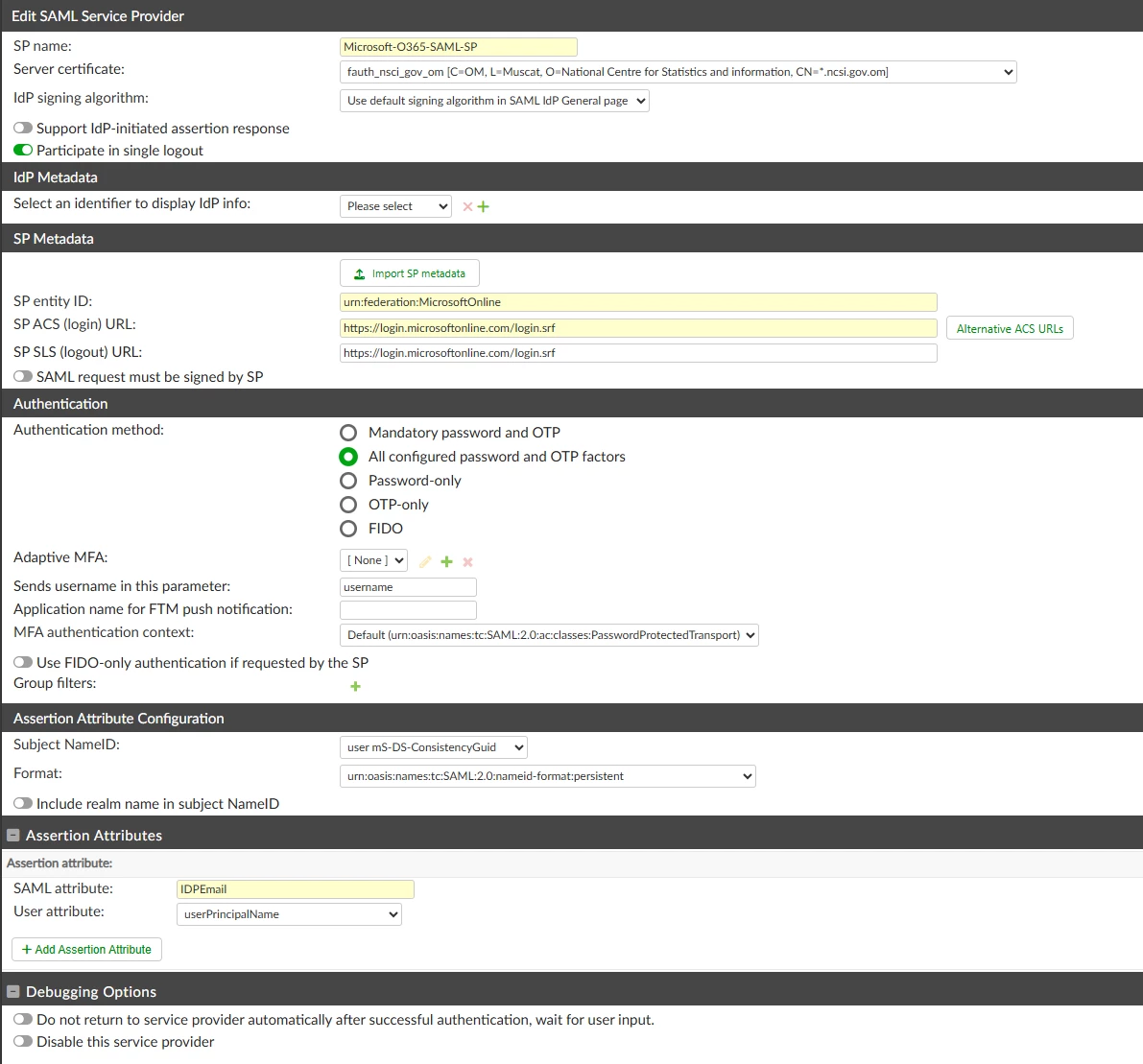1143x1064 pixels.
Task: Open the Adaptive MFA None dropdown
Action: tap(373, 560)
